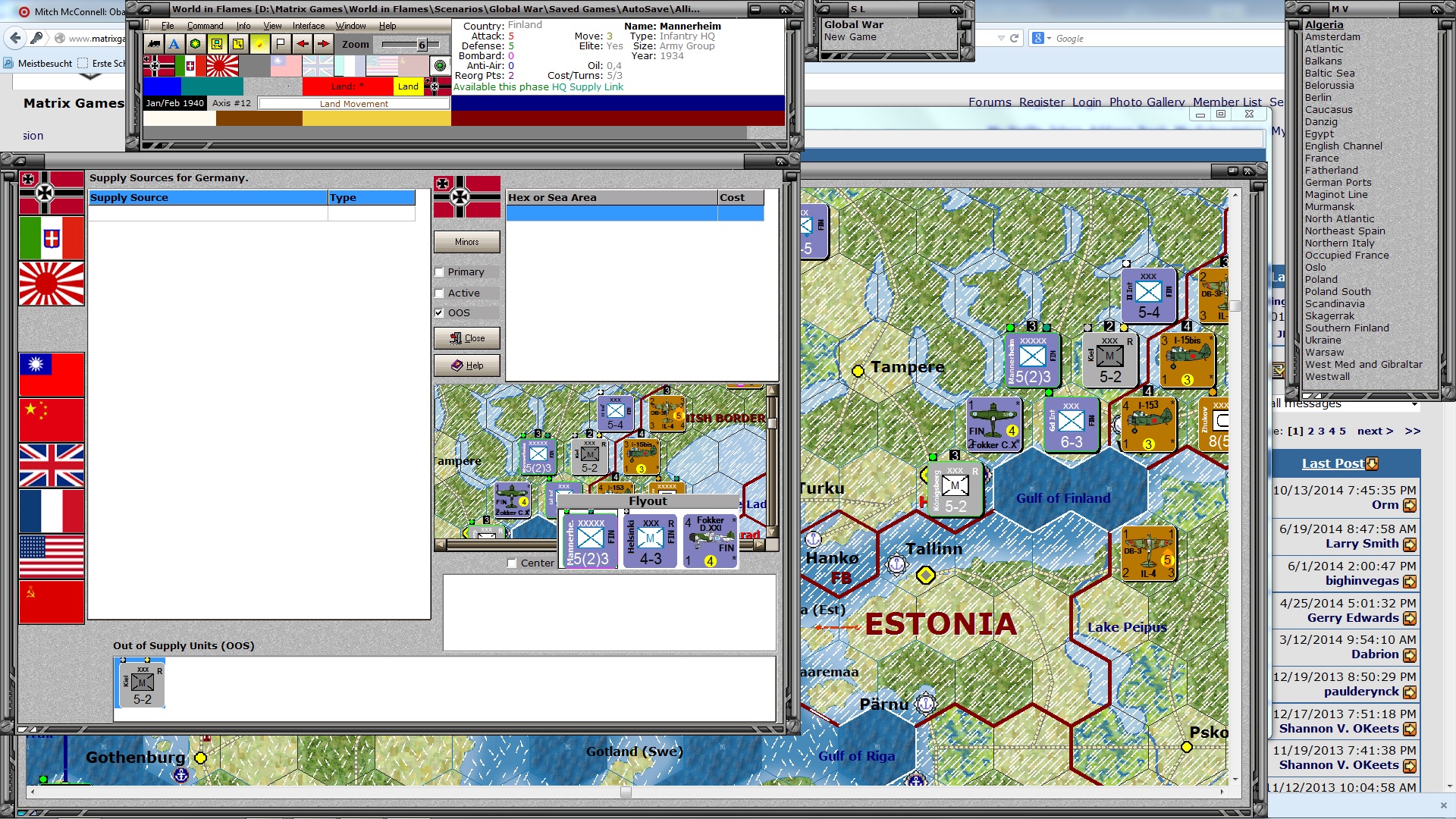Click the red Land impulse swatch

(x=347, y=86)
